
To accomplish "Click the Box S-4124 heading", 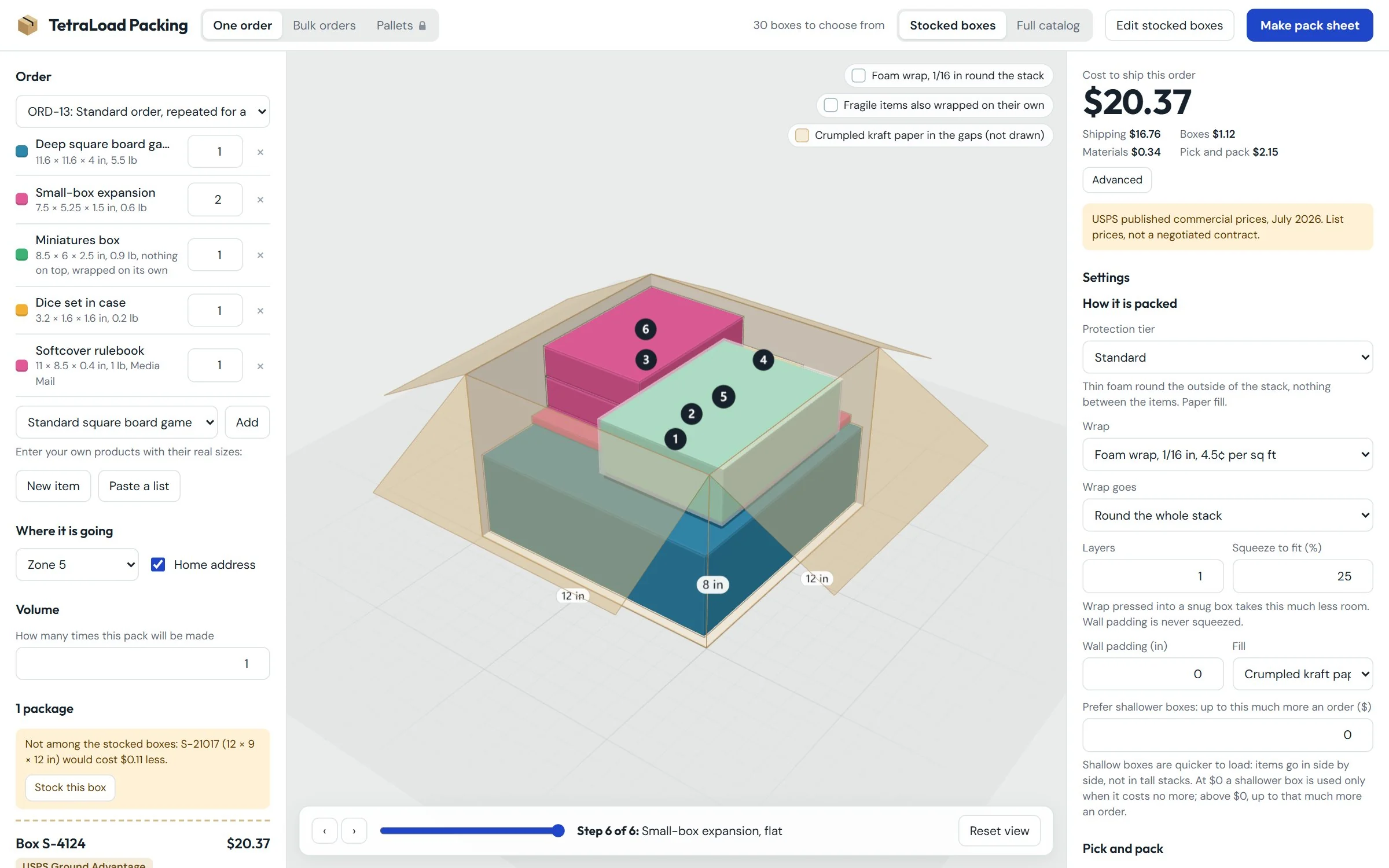I will coord(51,844).
